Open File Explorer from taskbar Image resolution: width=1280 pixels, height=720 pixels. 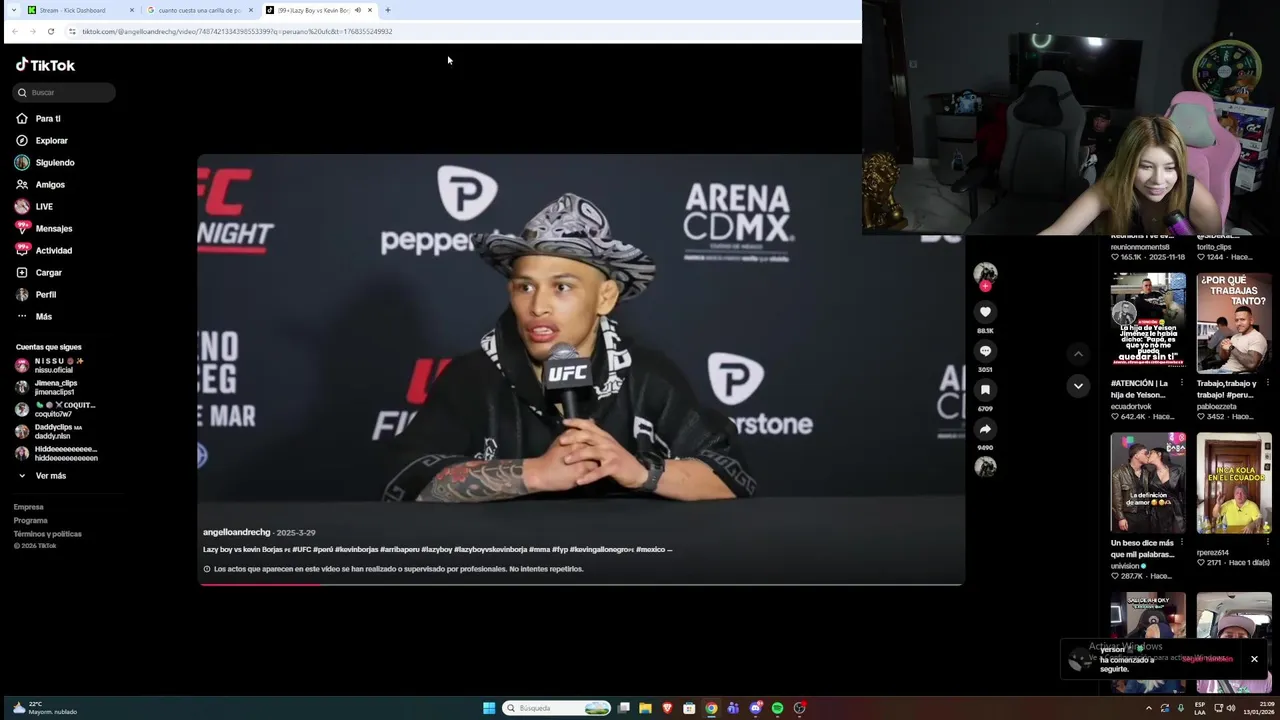pos(645,708)
